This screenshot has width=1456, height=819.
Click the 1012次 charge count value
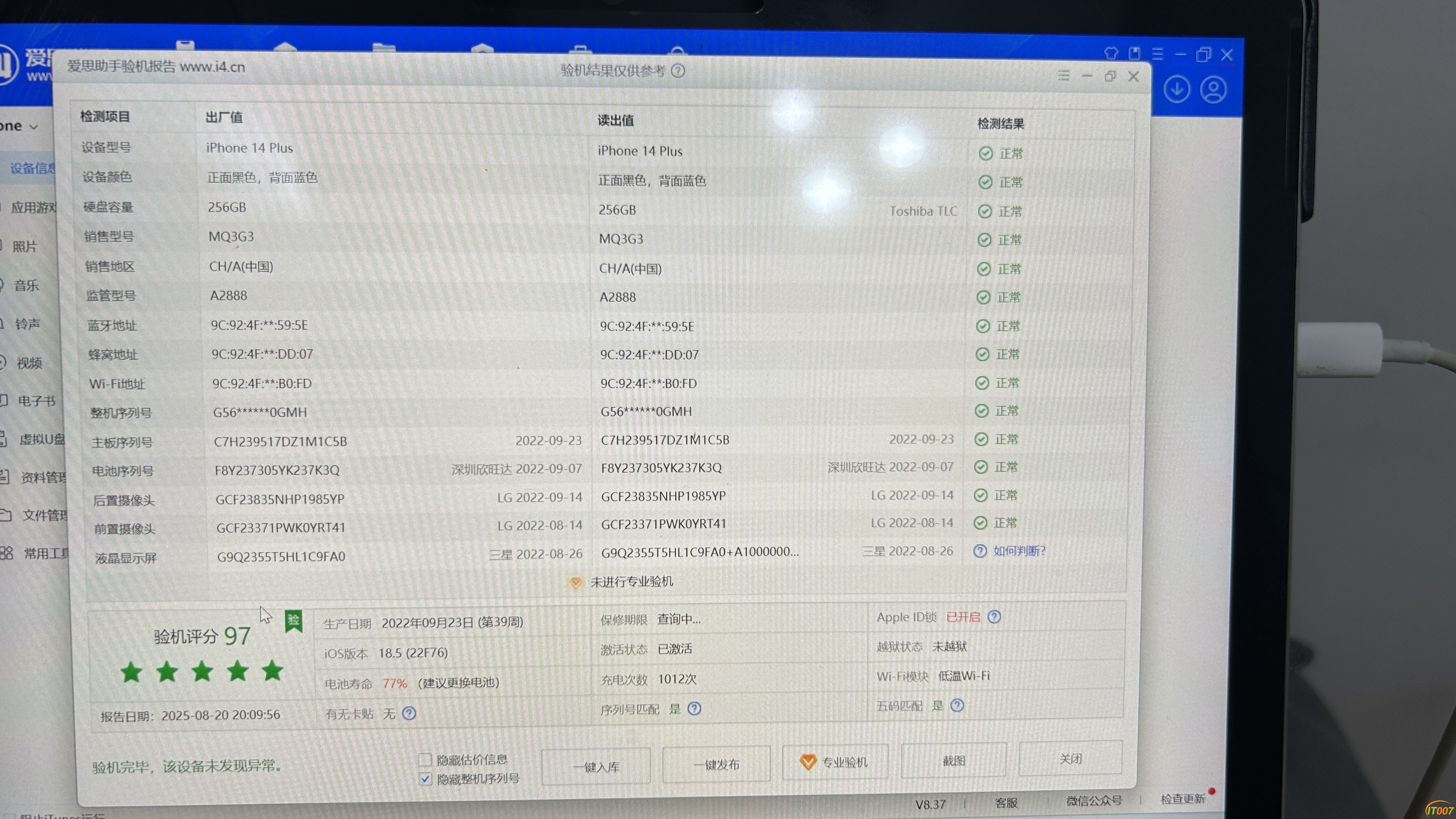(677, 679)
